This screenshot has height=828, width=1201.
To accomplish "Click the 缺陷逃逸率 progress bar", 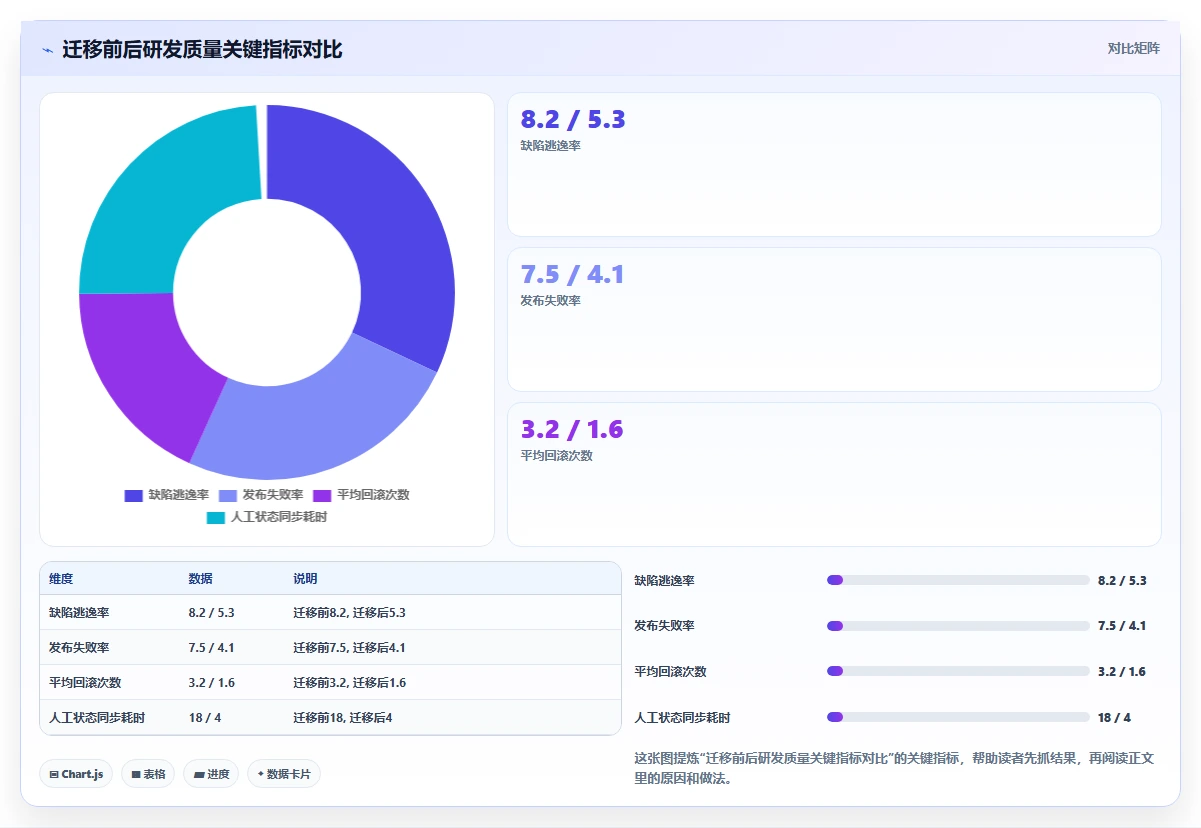I will point(958,580).
